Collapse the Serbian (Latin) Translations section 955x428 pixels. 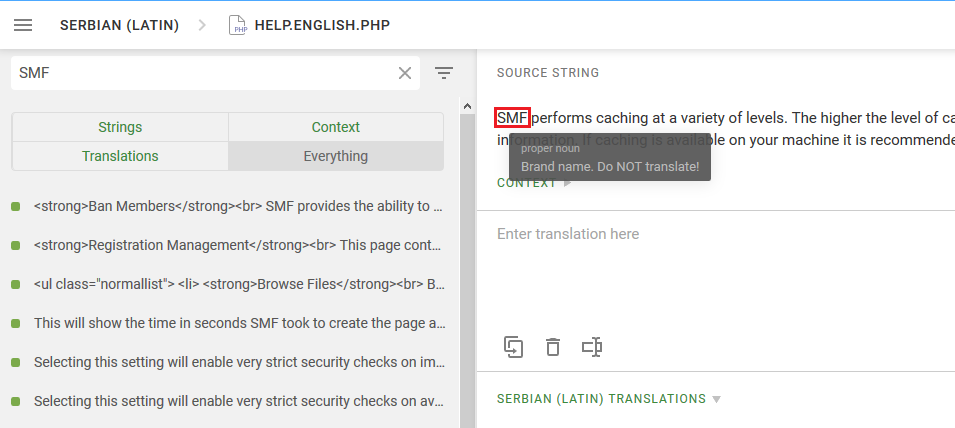tap(608, 399)
